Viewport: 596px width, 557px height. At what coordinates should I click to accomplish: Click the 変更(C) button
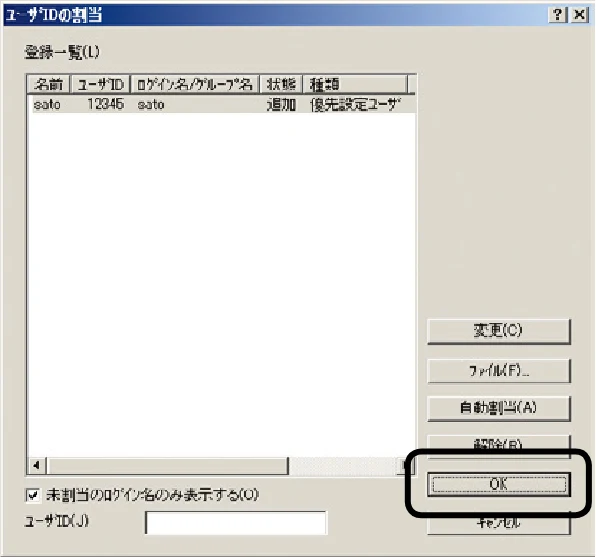[499, 331]
